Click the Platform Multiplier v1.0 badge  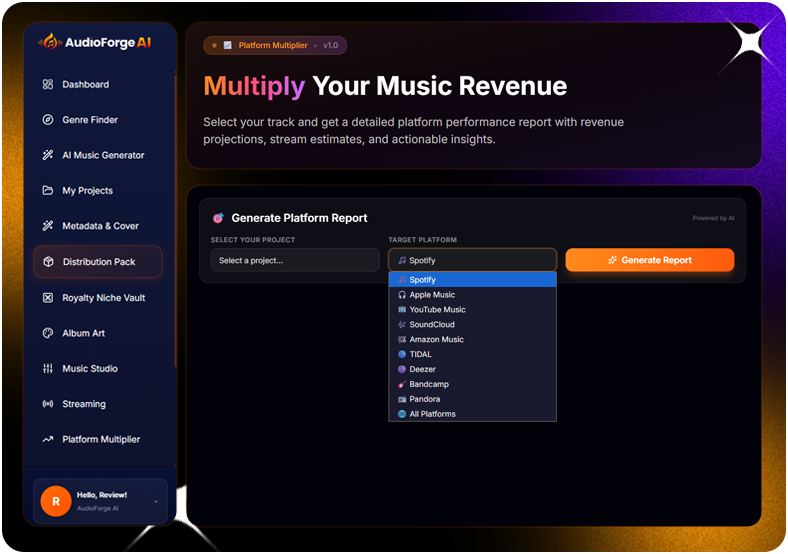point(275,45)
